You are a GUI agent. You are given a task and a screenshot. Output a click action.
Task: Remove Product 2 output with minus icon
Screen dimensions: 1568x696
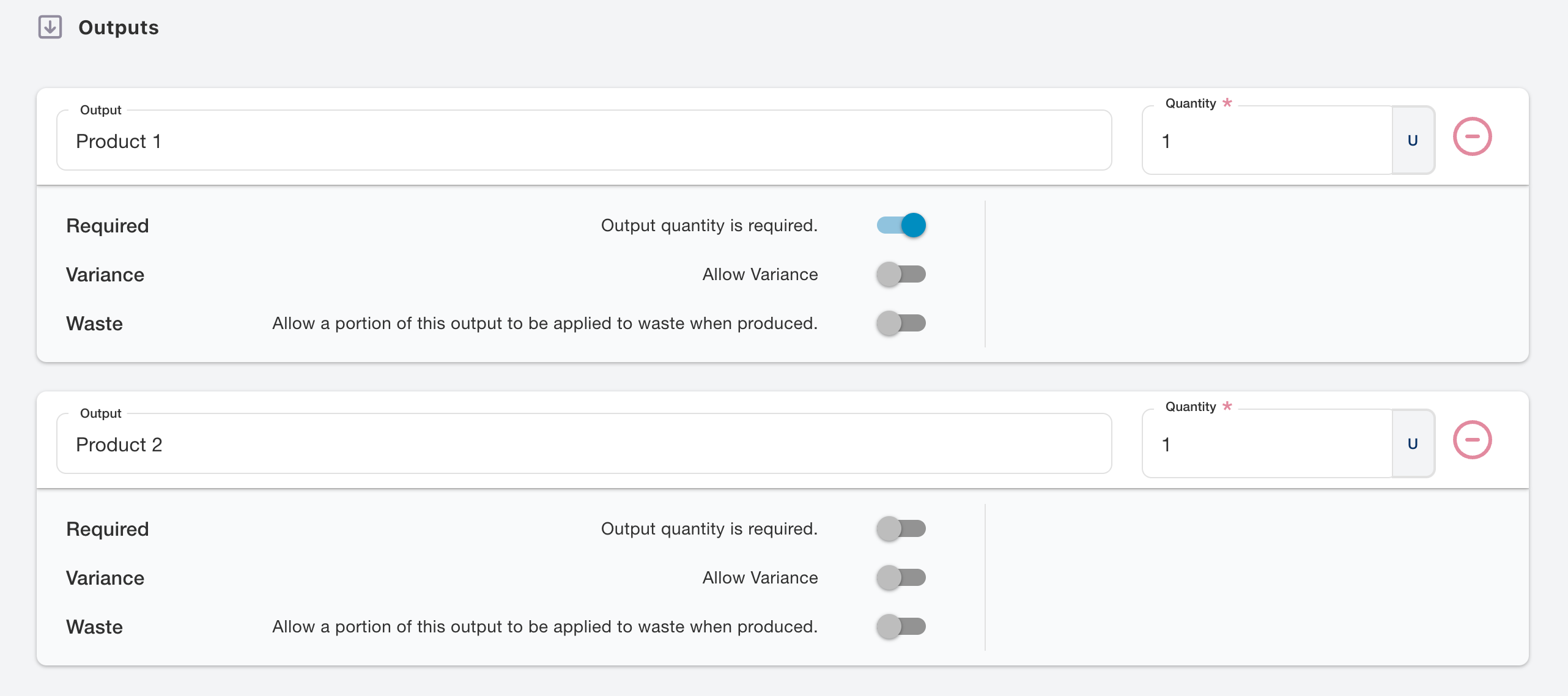(1472, 440)
